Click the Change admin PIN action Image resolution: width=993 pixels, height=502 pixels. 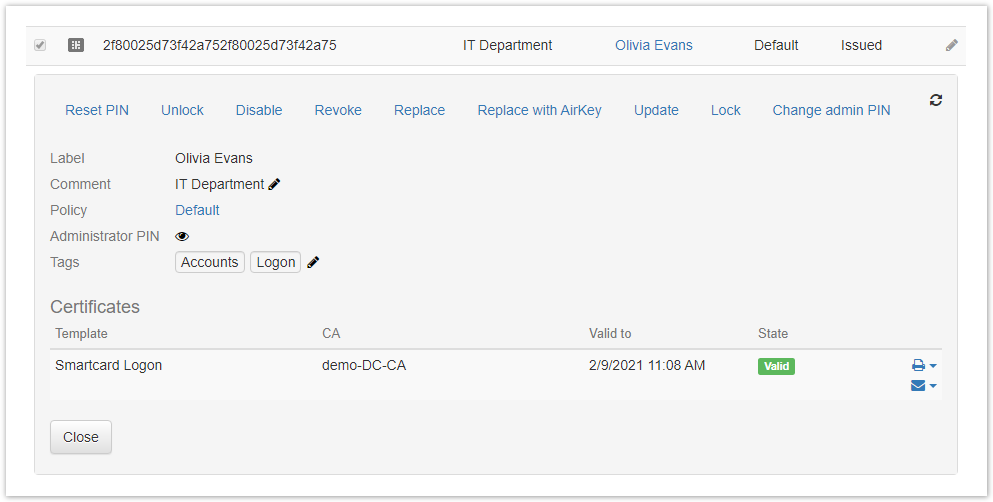831,110
